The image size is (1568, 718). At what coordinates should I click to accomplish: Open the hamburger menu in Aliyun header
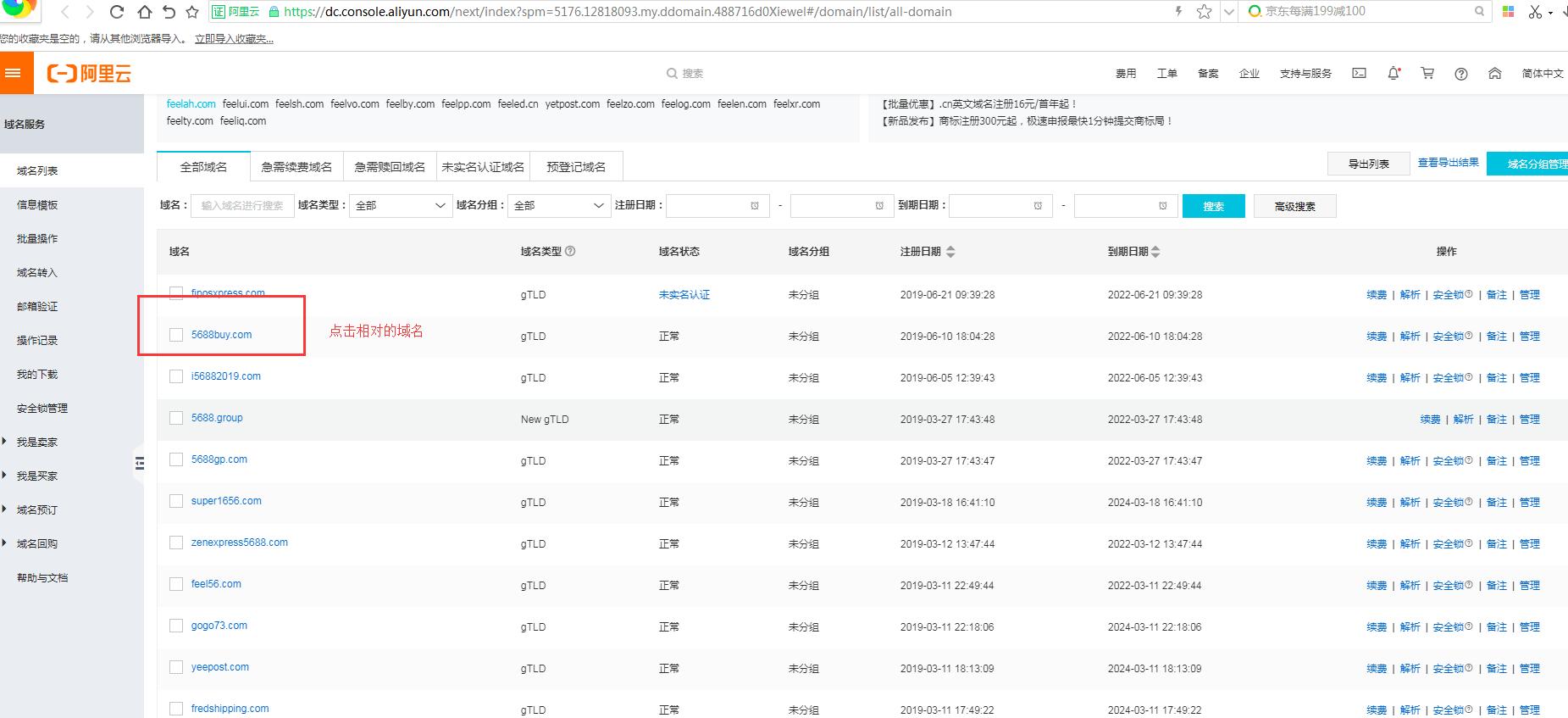(13, 73)
